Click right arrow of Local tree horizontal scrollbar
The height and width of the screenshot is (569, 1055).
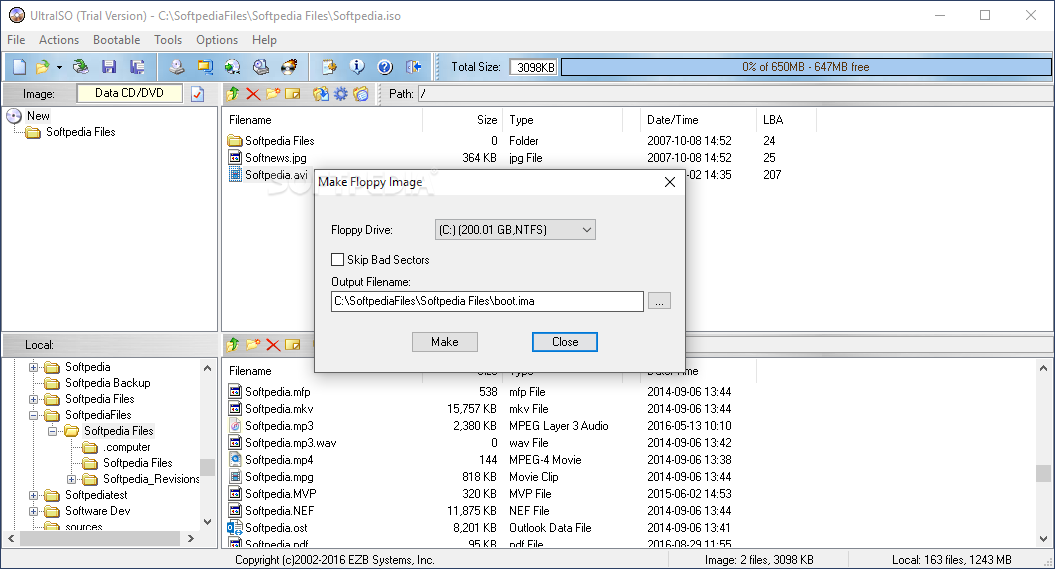click(190, 538)
